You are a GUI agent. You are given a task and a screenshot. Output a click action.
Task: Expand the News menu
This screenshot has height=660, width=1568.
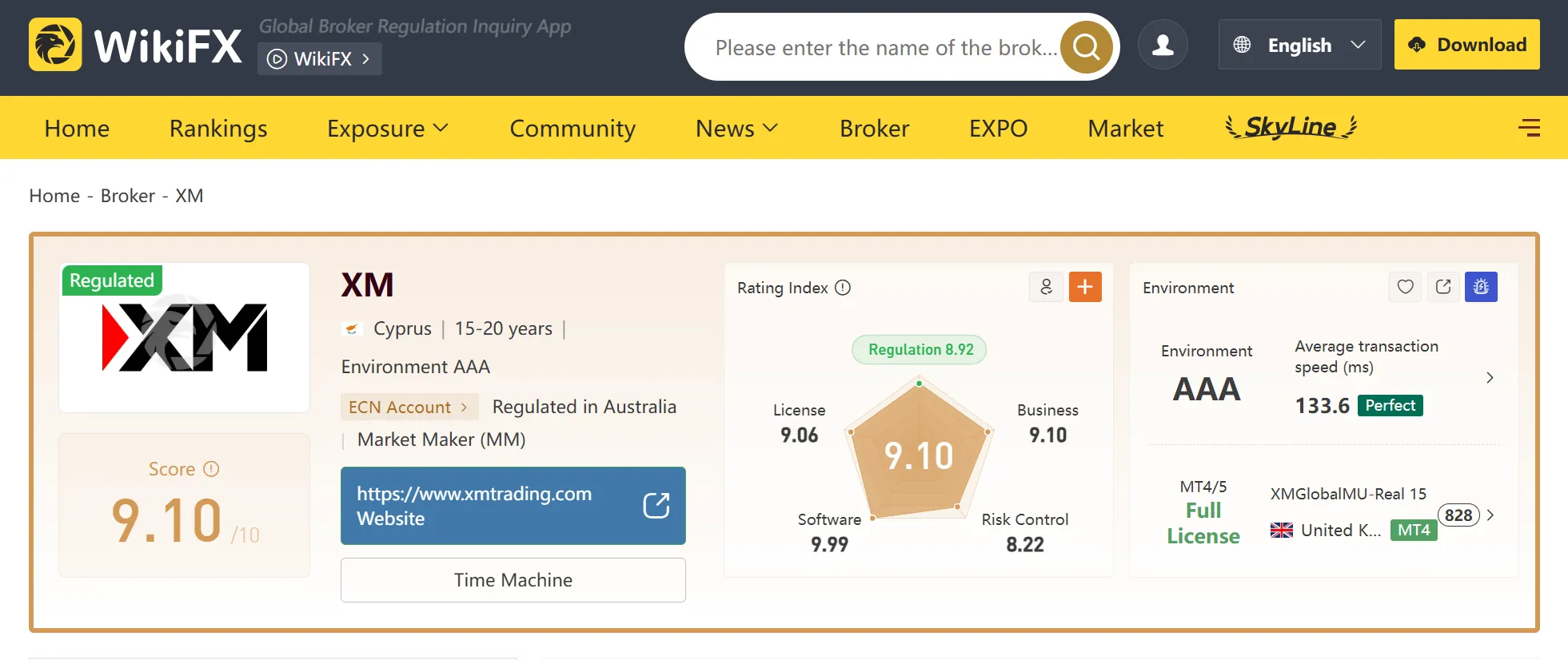736,128
